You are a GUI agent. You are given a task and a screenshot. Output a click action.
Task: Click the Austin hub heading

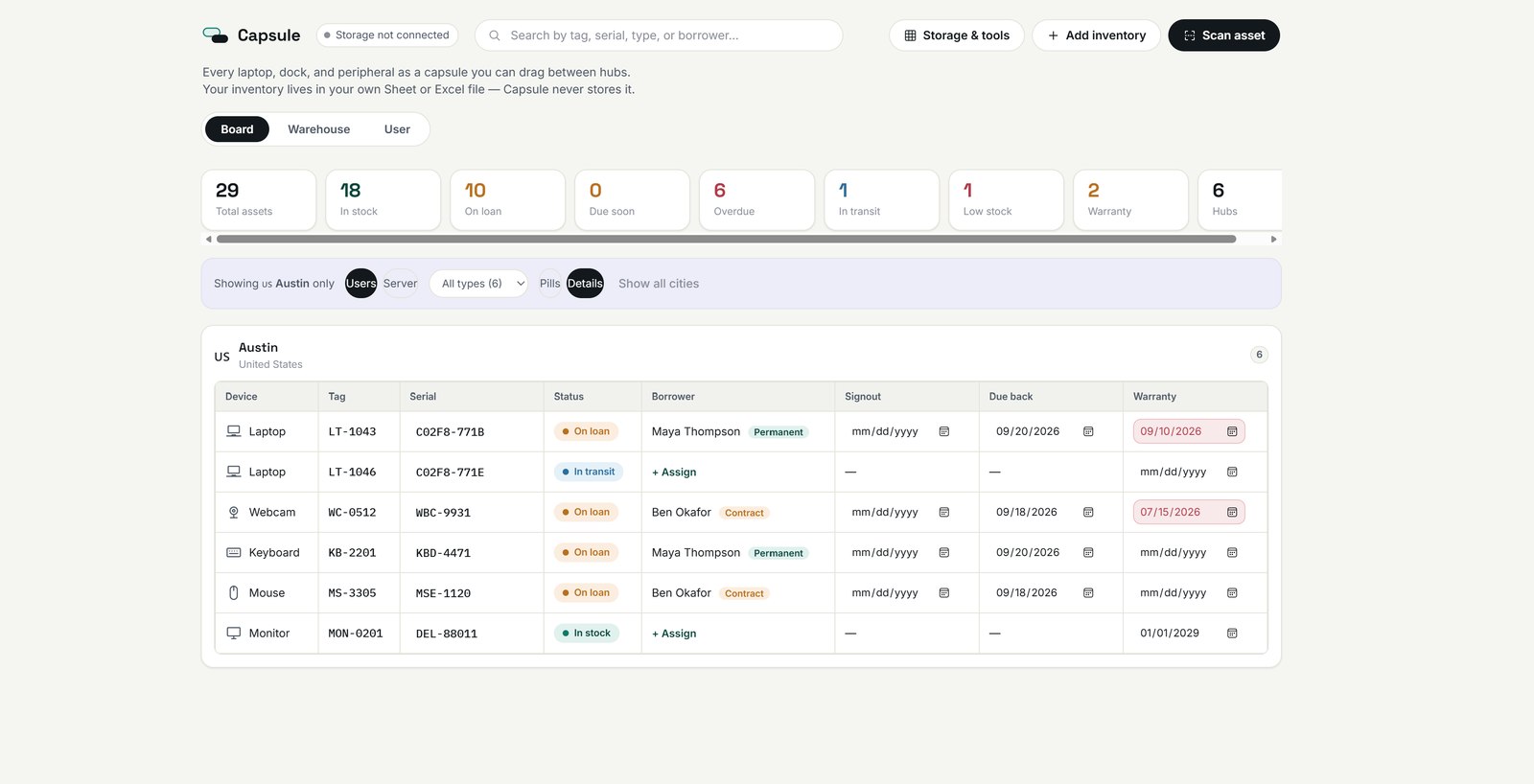click(258, 348)
